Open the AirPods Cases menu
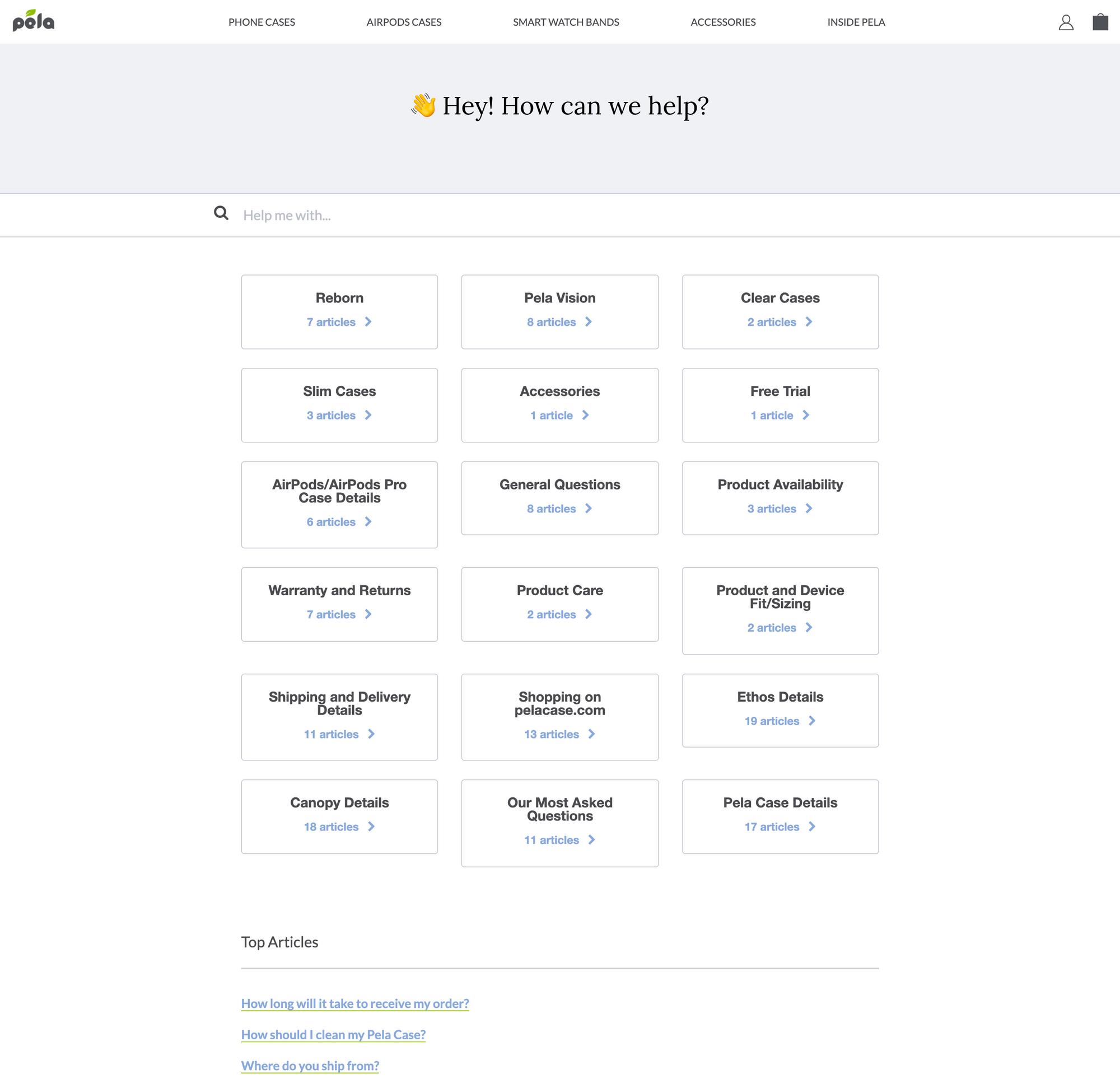 point(403,22)
